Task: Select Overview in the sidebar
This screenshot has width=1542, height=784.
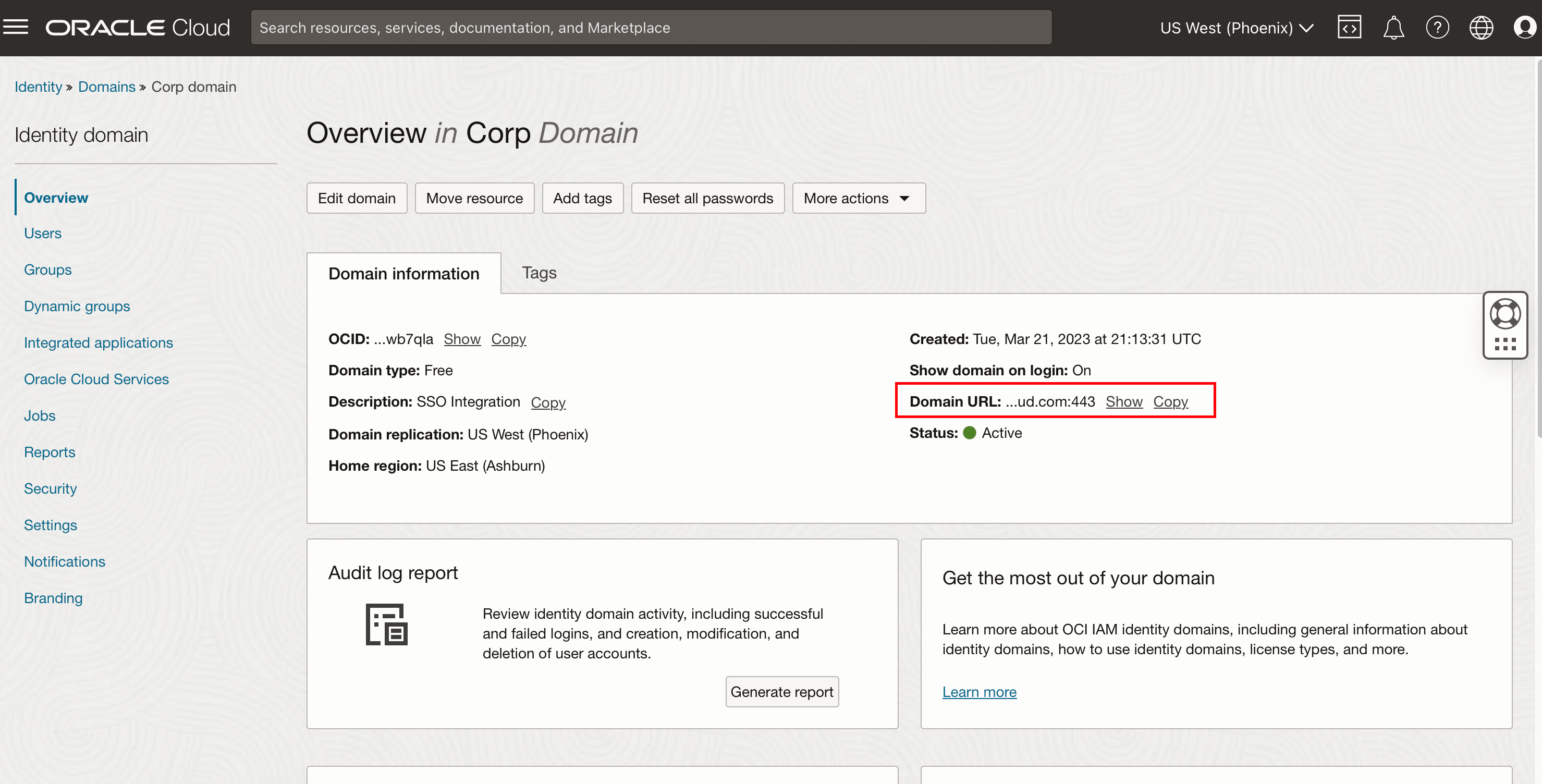Action: [56, 198]
